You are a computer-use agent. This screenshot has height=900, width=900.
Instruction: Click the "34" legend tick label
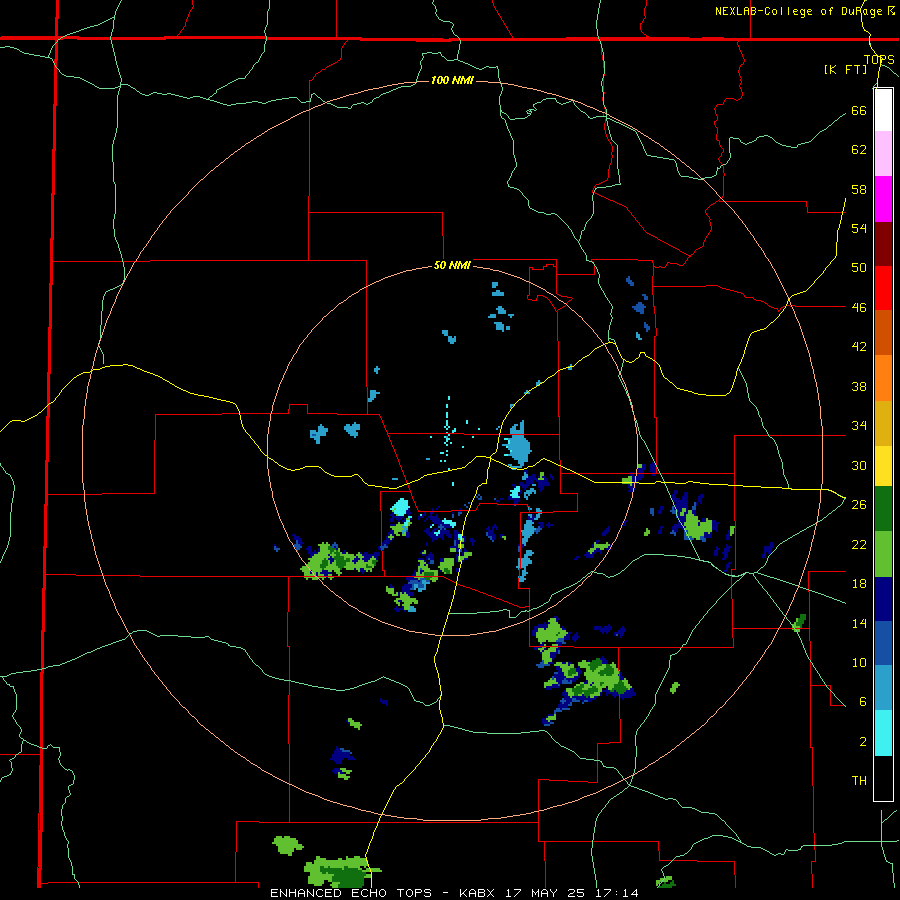[x=859, y=426]
